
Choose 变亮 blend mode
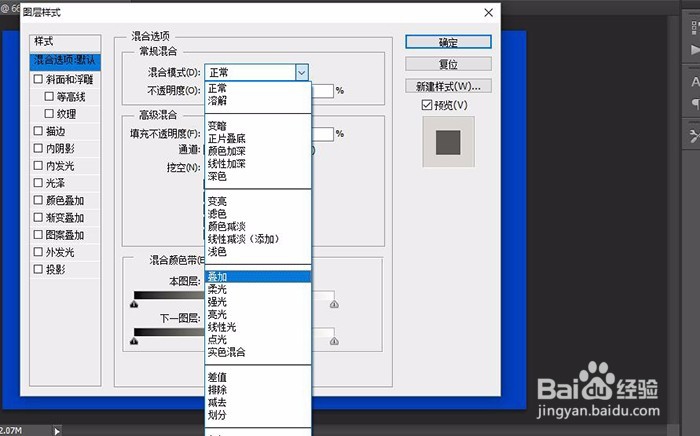pos(258,201)
